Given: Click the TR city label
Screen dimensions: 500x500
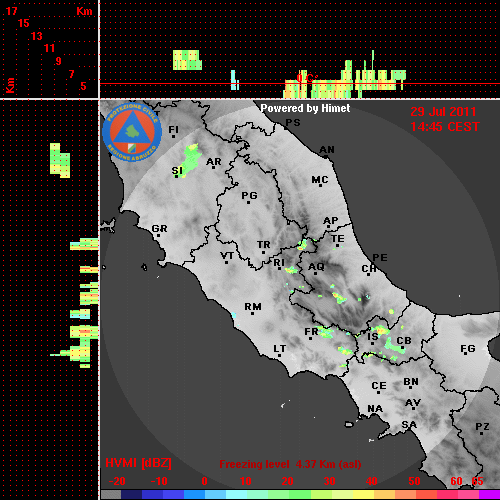Looking at the screenshot, I should pos(263,245).
